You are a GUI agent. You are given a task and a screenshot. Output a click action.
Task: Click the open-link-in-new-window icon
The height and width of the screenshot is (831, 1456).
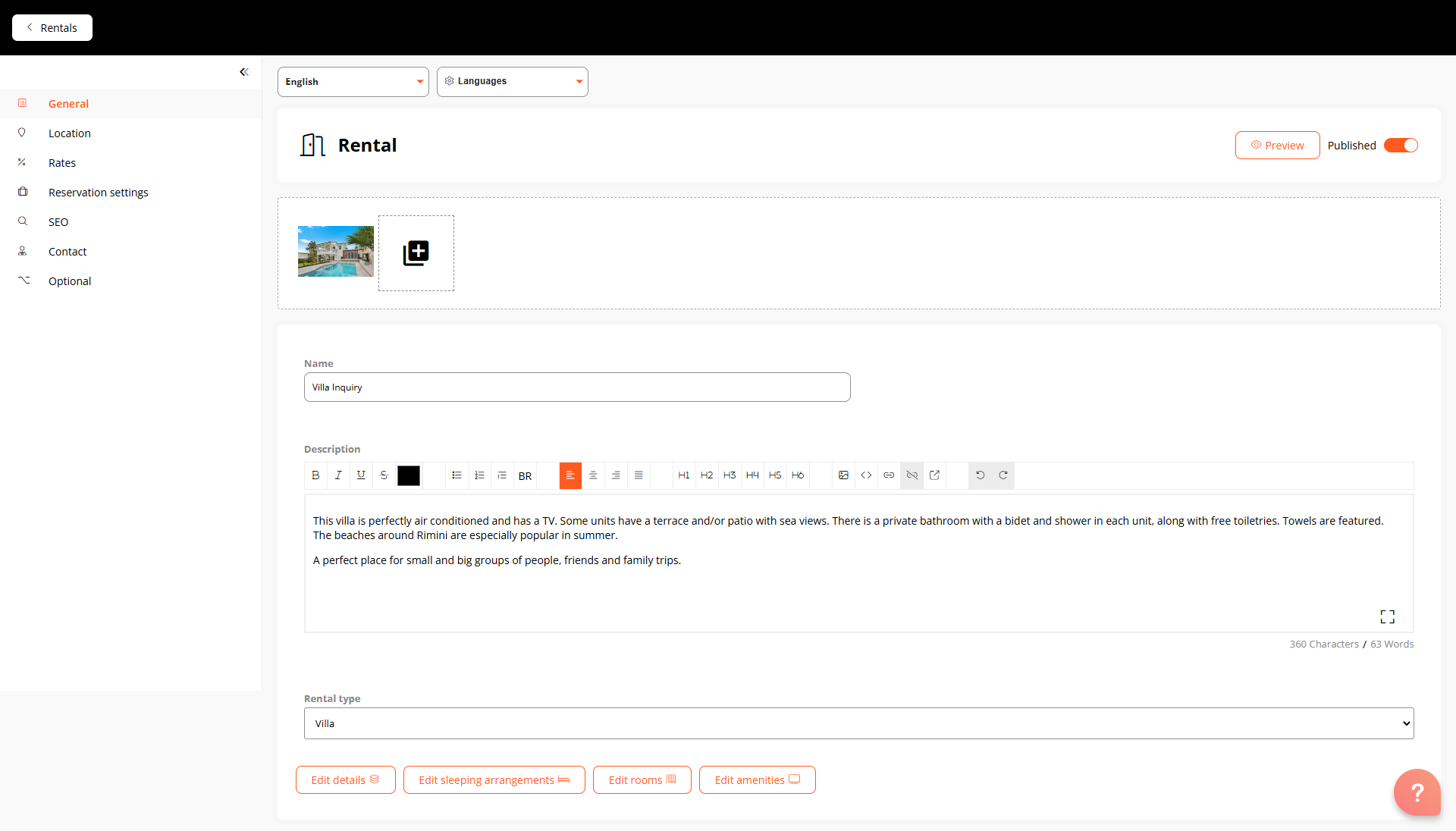[x=934, y=475]
